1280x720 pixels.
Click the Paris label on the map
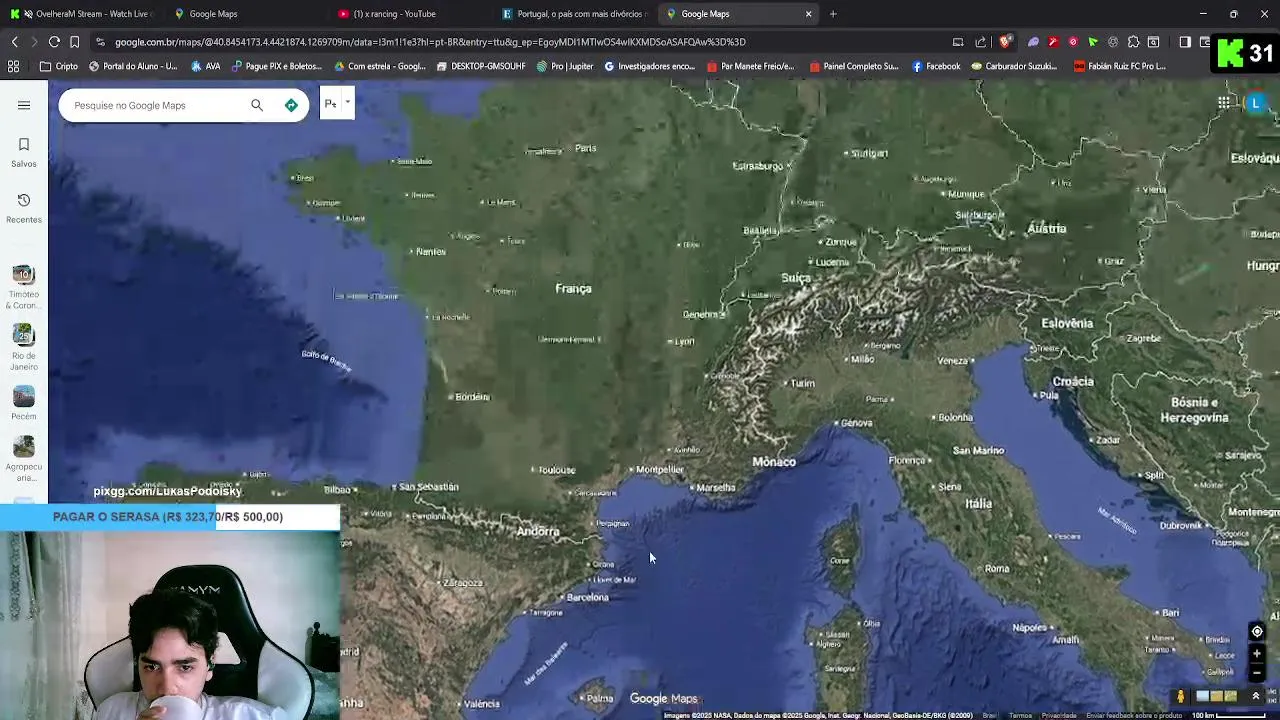(x=586, y=148)
